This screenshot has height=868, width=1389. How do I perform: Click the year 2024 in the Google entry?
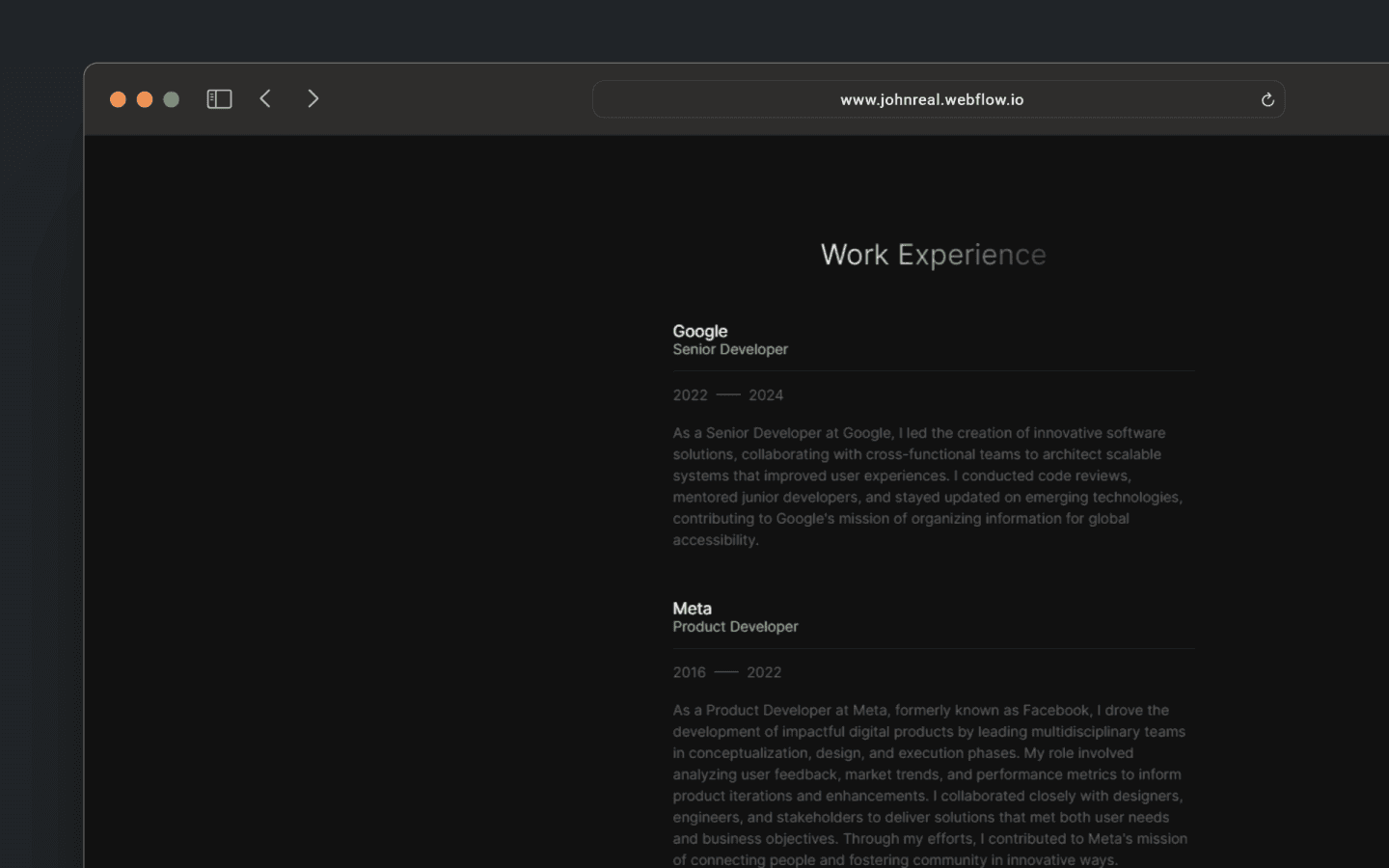[766, 395]
